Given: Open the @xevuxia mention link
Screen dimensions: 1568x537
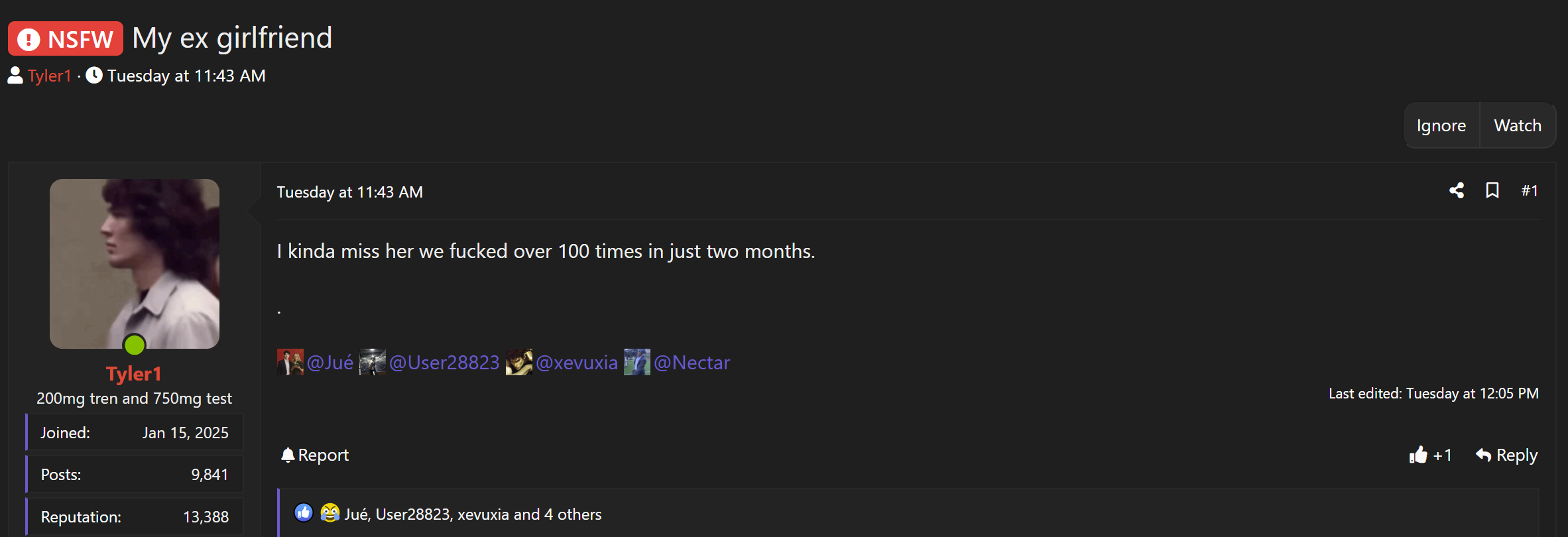Looking at the screenshot, I should point(577,363).
